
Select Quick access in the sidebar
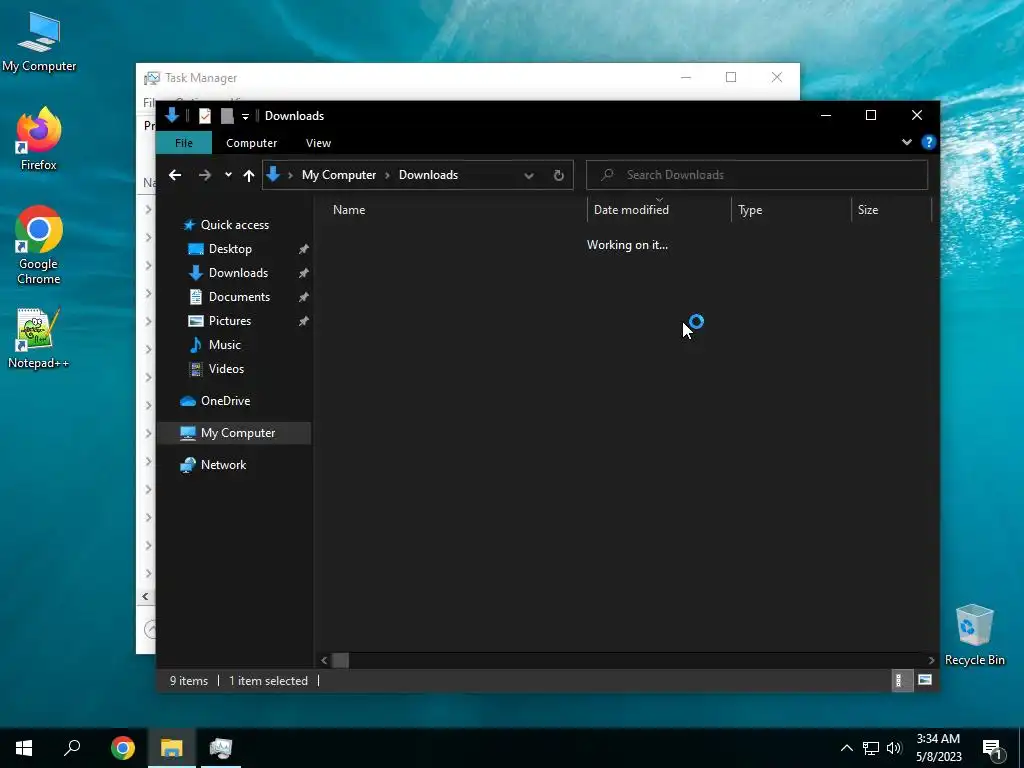pos(234,225)
